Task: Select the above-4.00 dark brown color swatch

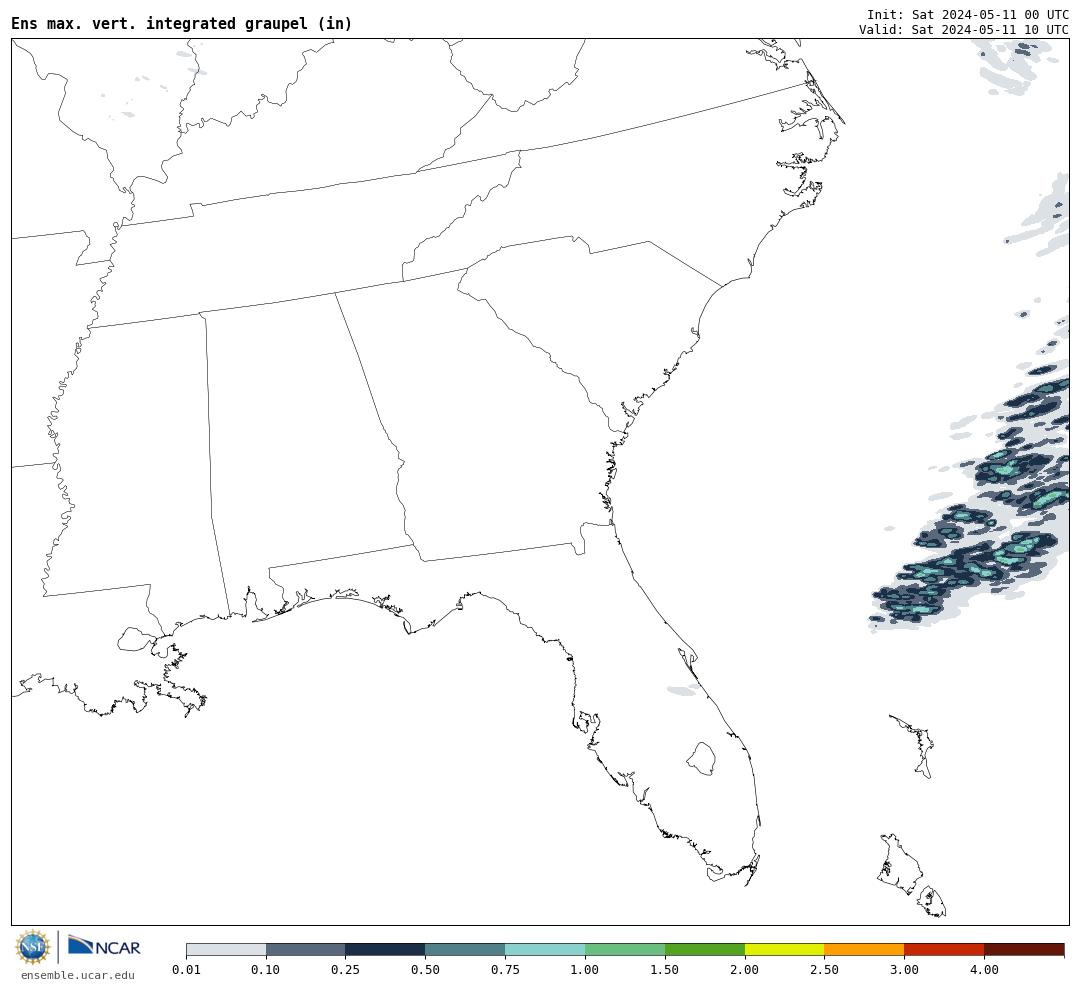Action: click(1024, 949)
